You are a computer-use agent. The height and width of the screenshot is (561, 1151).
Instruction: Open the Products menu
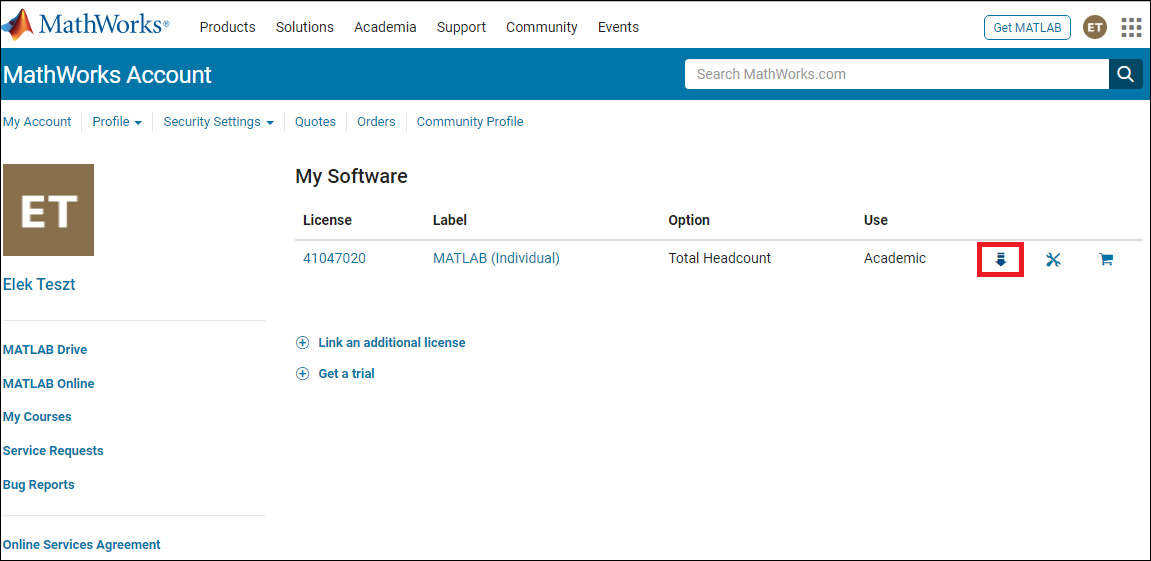click(x=227, y=28)
